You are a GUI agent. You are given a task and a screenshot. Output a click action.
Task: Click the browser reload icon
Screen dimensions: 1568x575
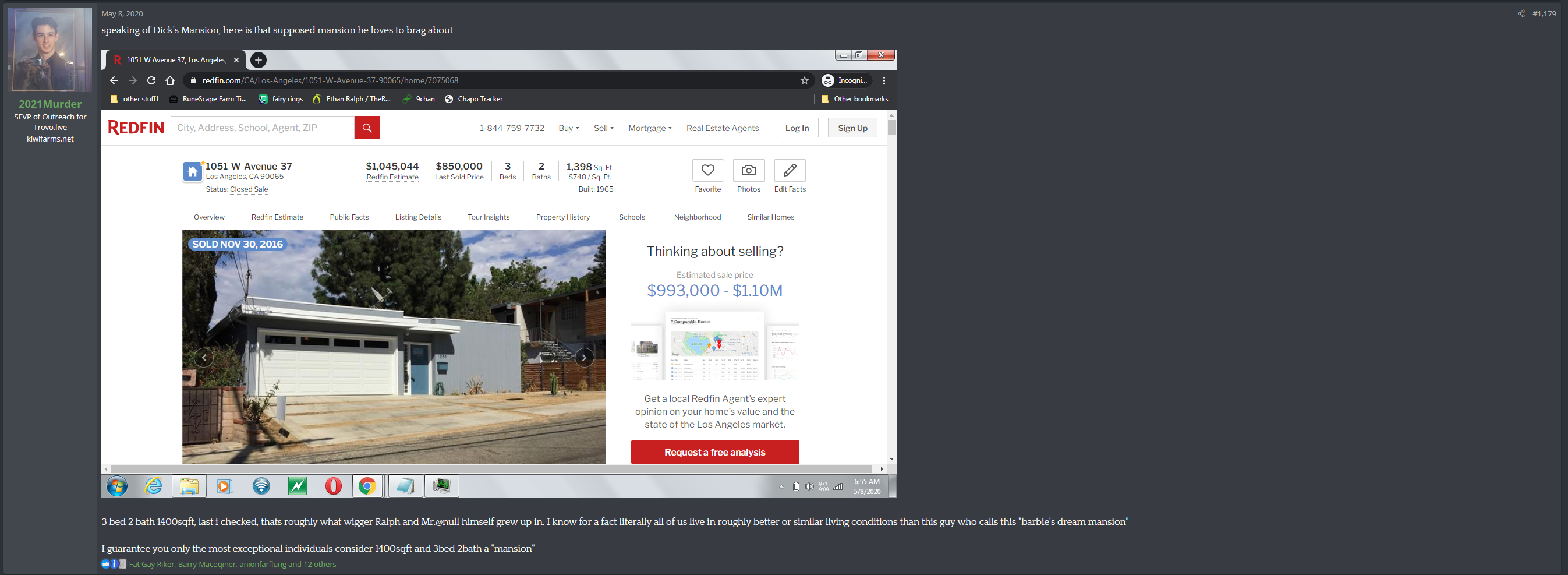151,80
